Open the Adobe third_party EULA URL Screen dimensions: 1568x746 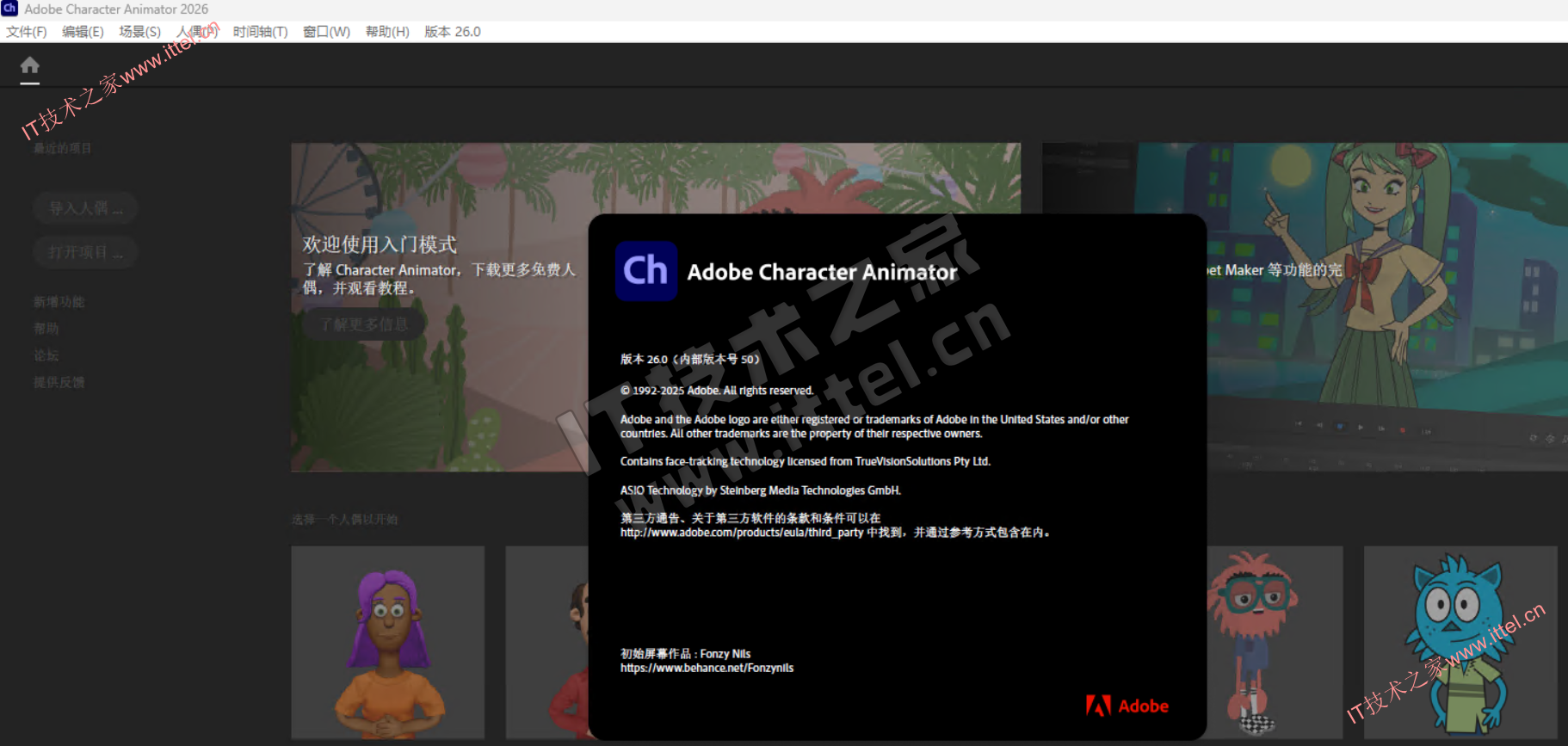741,533
